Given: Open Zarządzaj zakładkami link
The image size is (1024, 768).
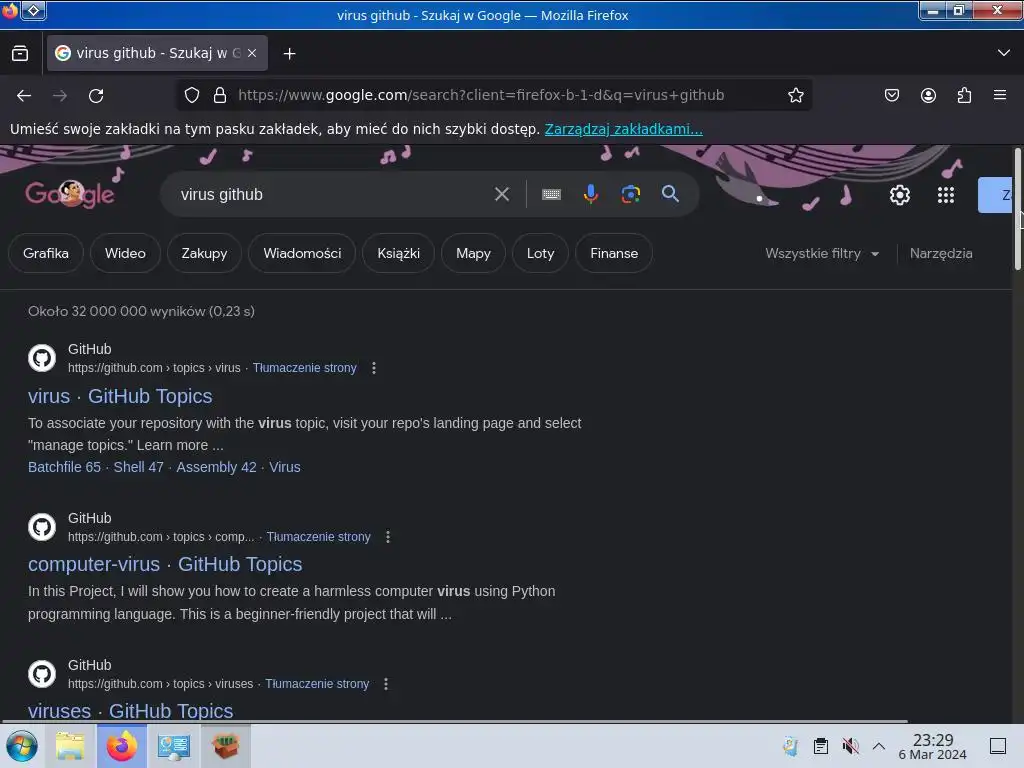Looking at the screenshot, I should click(x=624, y=129).
